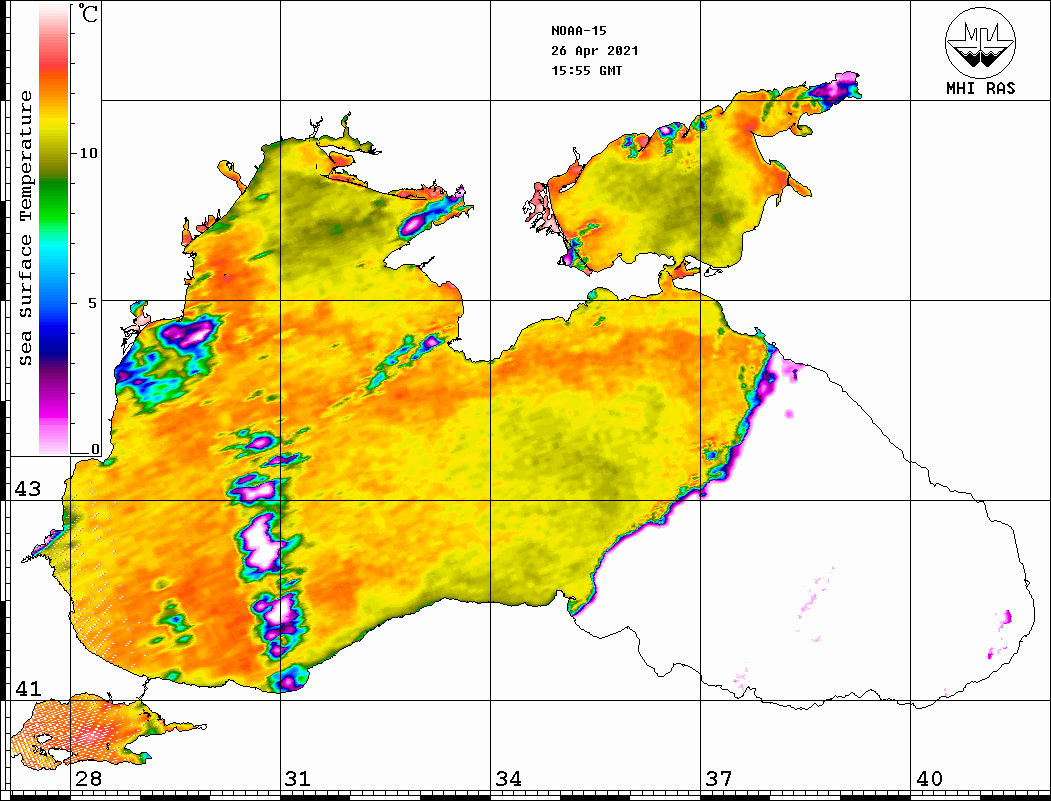Click the 'NOAA-15' satellite label
This screenshot has height=801, width=1051.
click(578, 31)
